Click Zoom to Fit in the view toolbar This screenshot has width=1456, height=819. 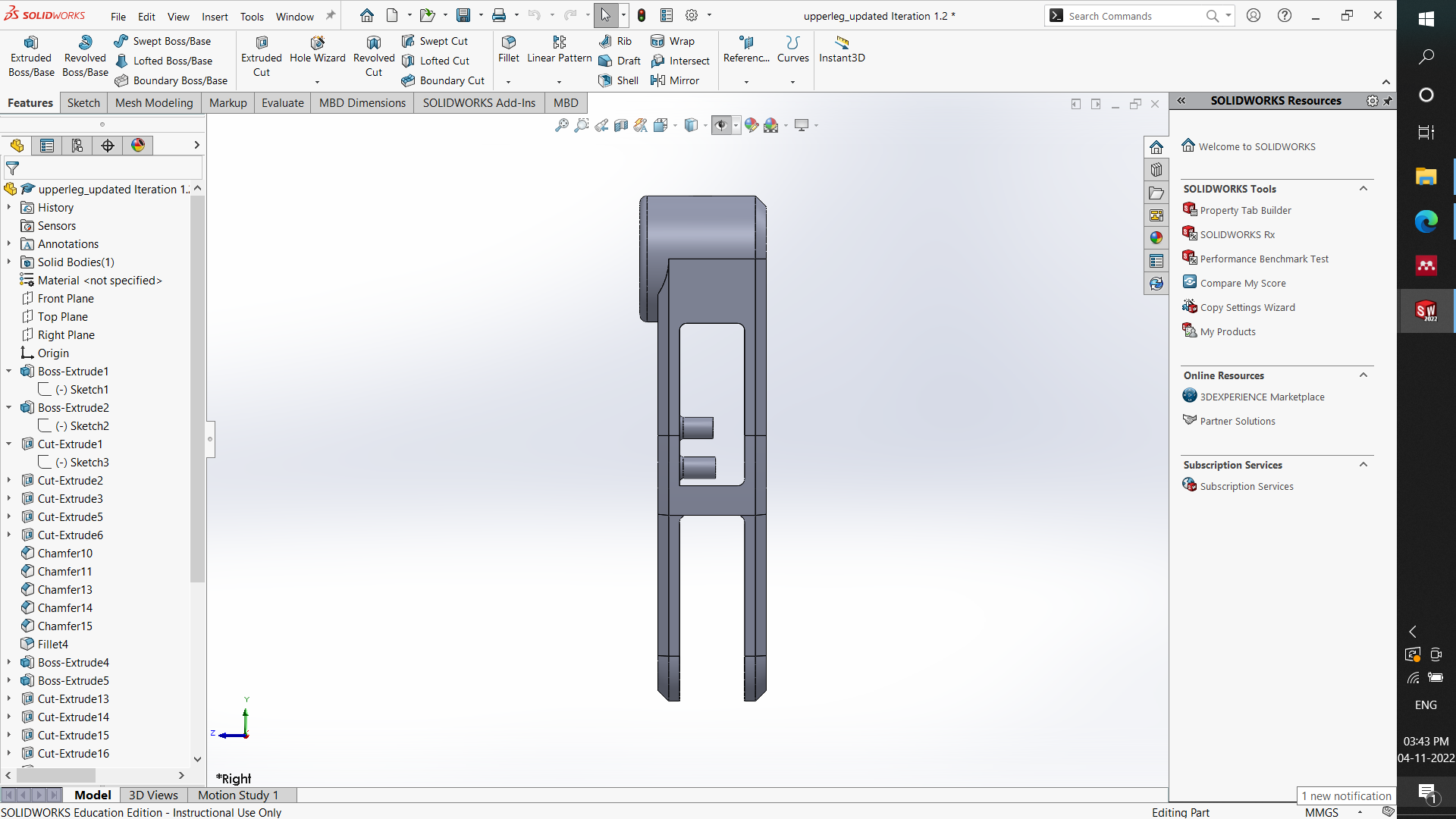[562, 125]
